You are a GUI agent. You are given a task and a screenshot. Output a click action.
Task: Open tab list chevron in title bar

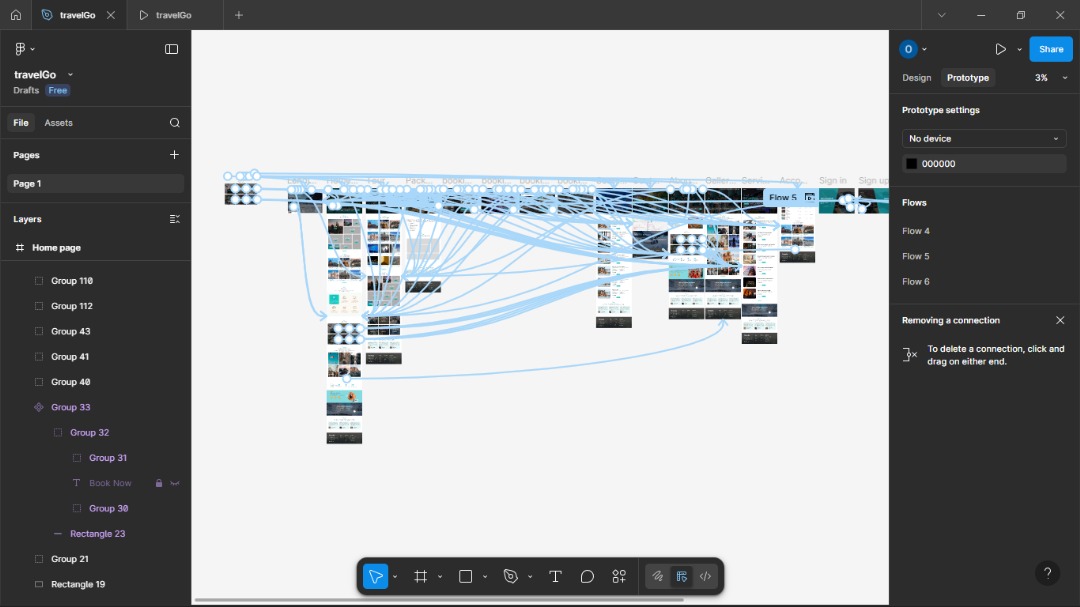tap(942, 15)
